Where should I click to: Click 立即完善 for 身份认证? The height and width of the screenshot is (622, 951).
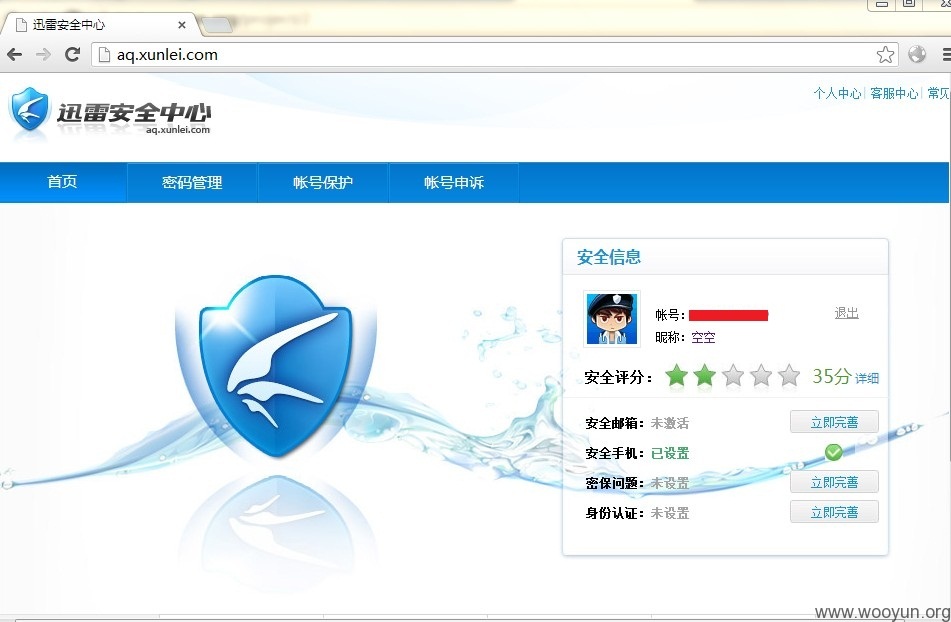tap(834, 512)
